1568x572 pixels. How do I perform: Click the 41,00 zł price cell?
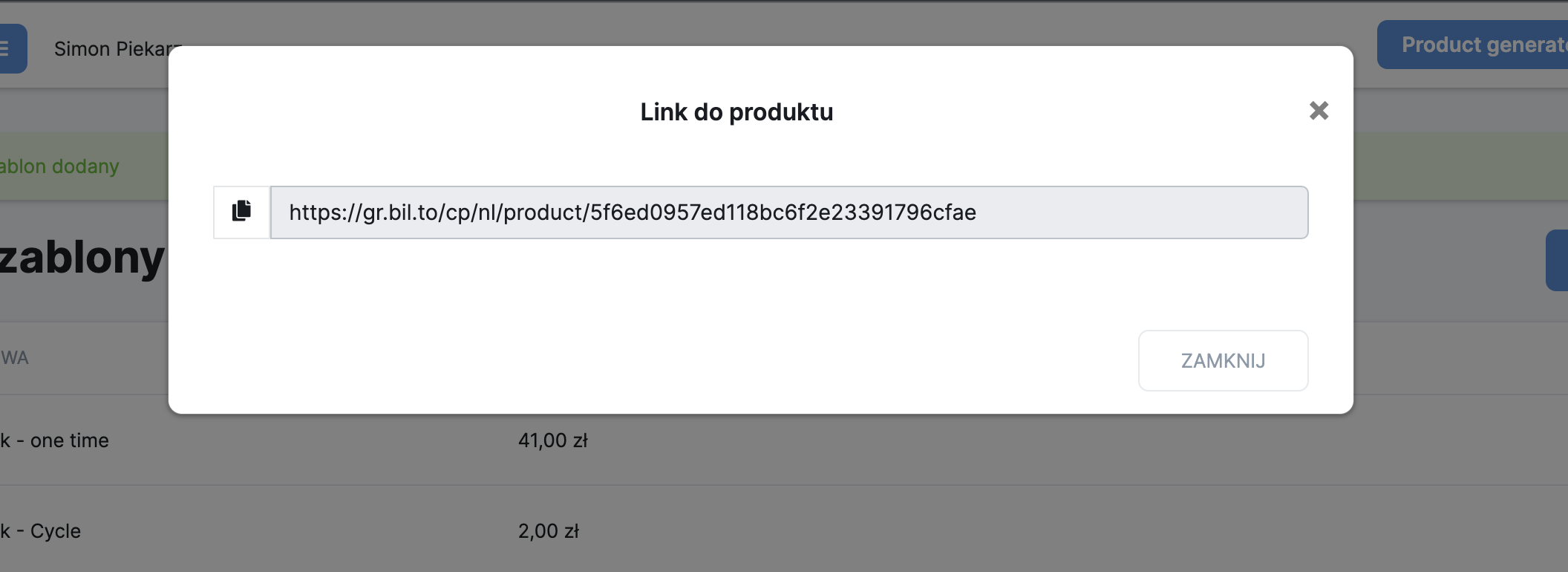click(552, 441)
